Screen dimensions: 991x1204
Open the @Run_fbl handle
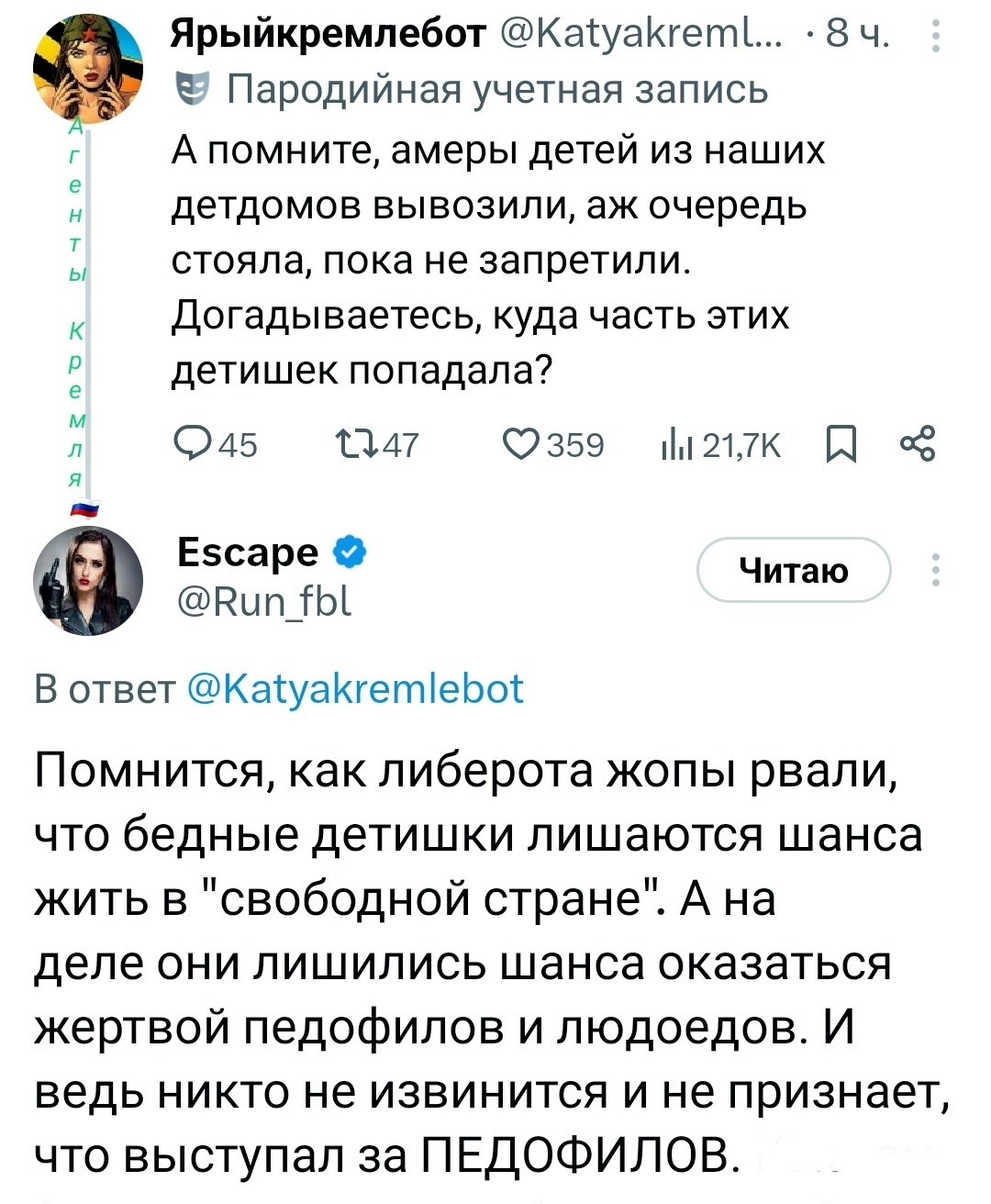pos(263,603)
